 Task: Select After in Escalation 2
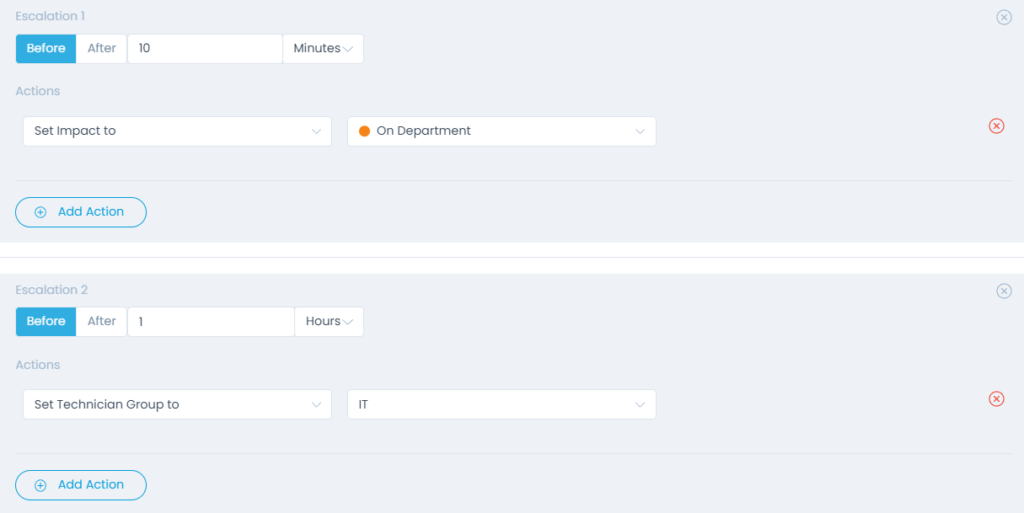coord(101,321)
